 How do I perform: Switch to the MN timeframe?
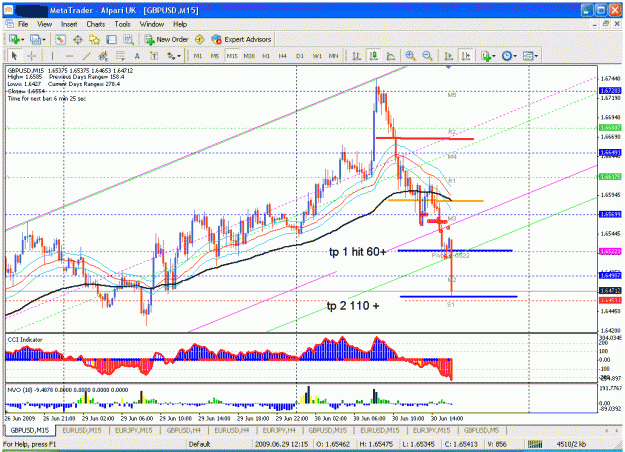pyautogui.click(x=334, y=56)
